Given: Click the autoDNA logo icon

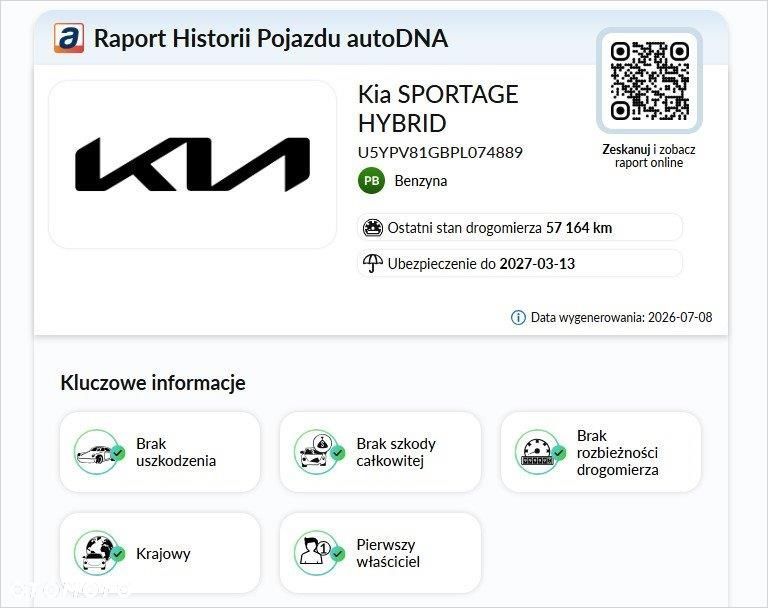Looking at the screenshot, I should 69,38.
